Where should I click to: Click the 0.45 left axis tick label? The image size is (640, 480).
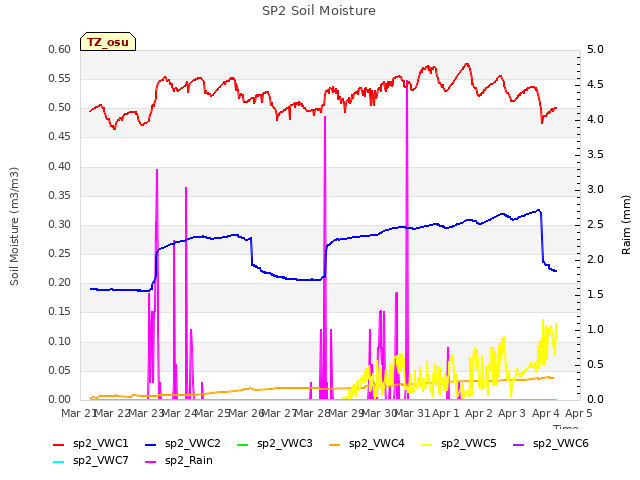pyautogui.click(x=60, y=137)
